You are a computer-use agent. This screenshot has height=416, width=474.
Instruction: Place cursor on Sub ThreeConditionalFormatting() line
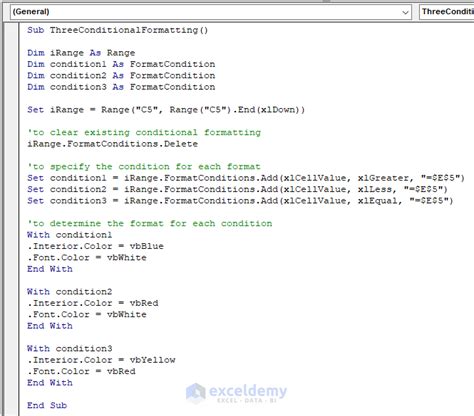coord(118,30)
